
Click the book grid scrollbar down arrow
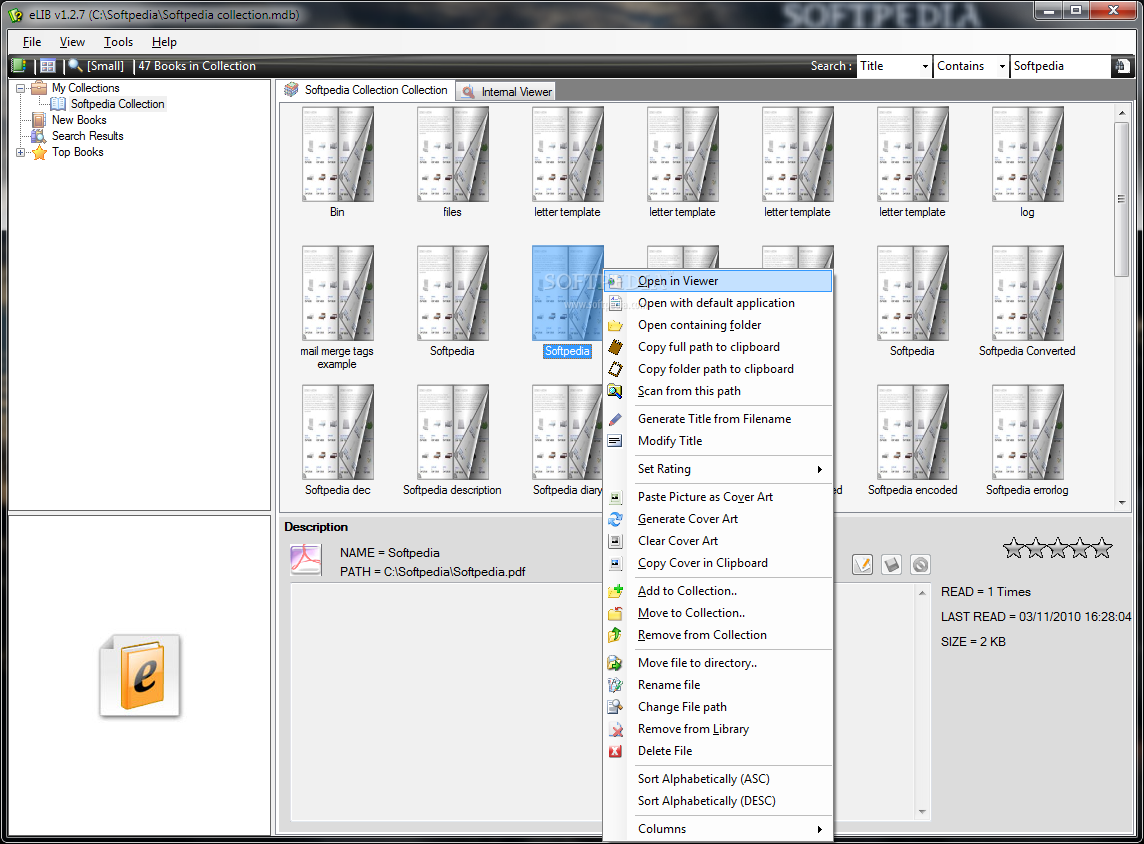click(x=1121, y=502)
